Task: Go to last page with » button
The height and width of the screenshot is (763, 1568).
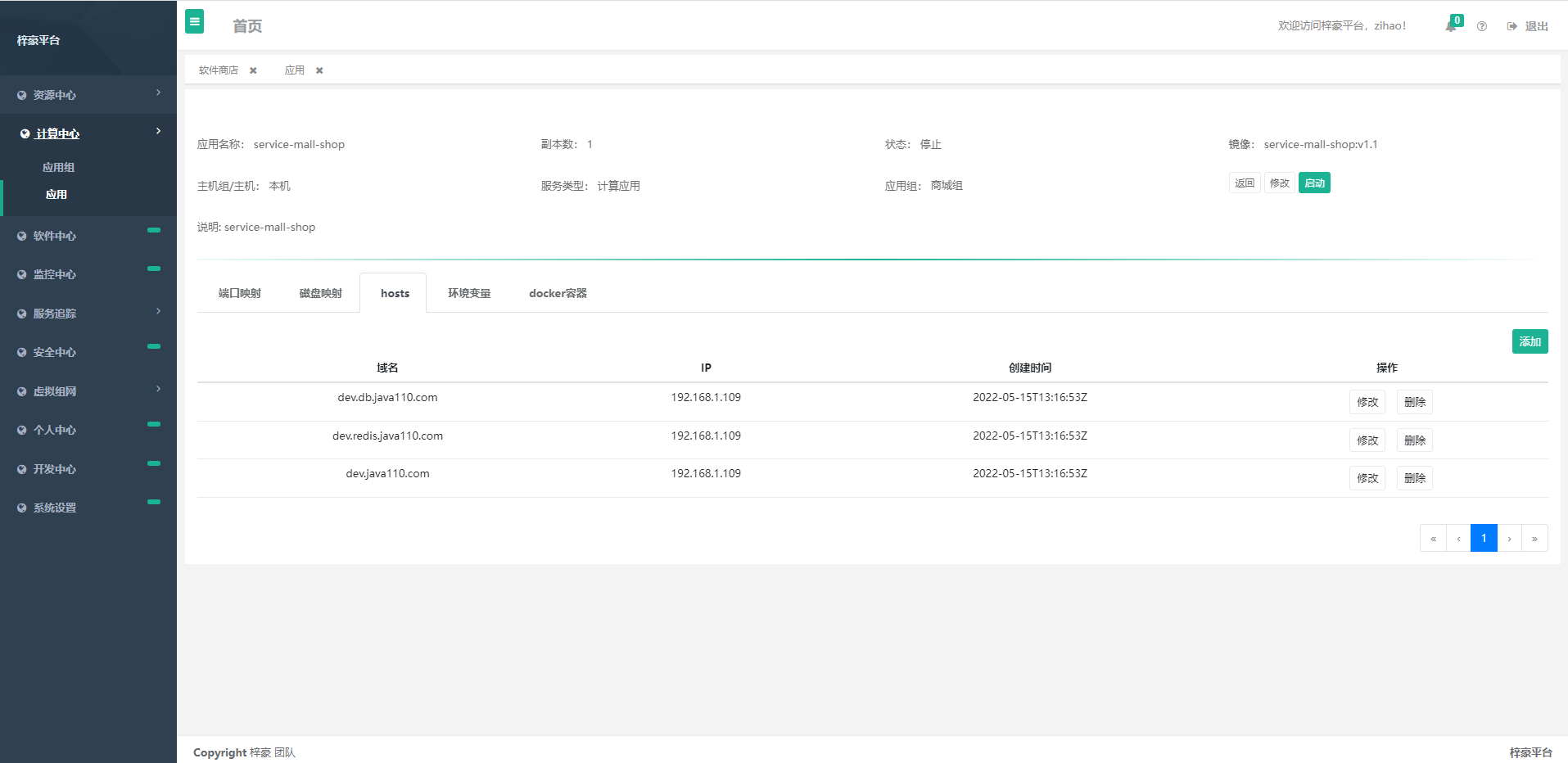Action: 1534,538
